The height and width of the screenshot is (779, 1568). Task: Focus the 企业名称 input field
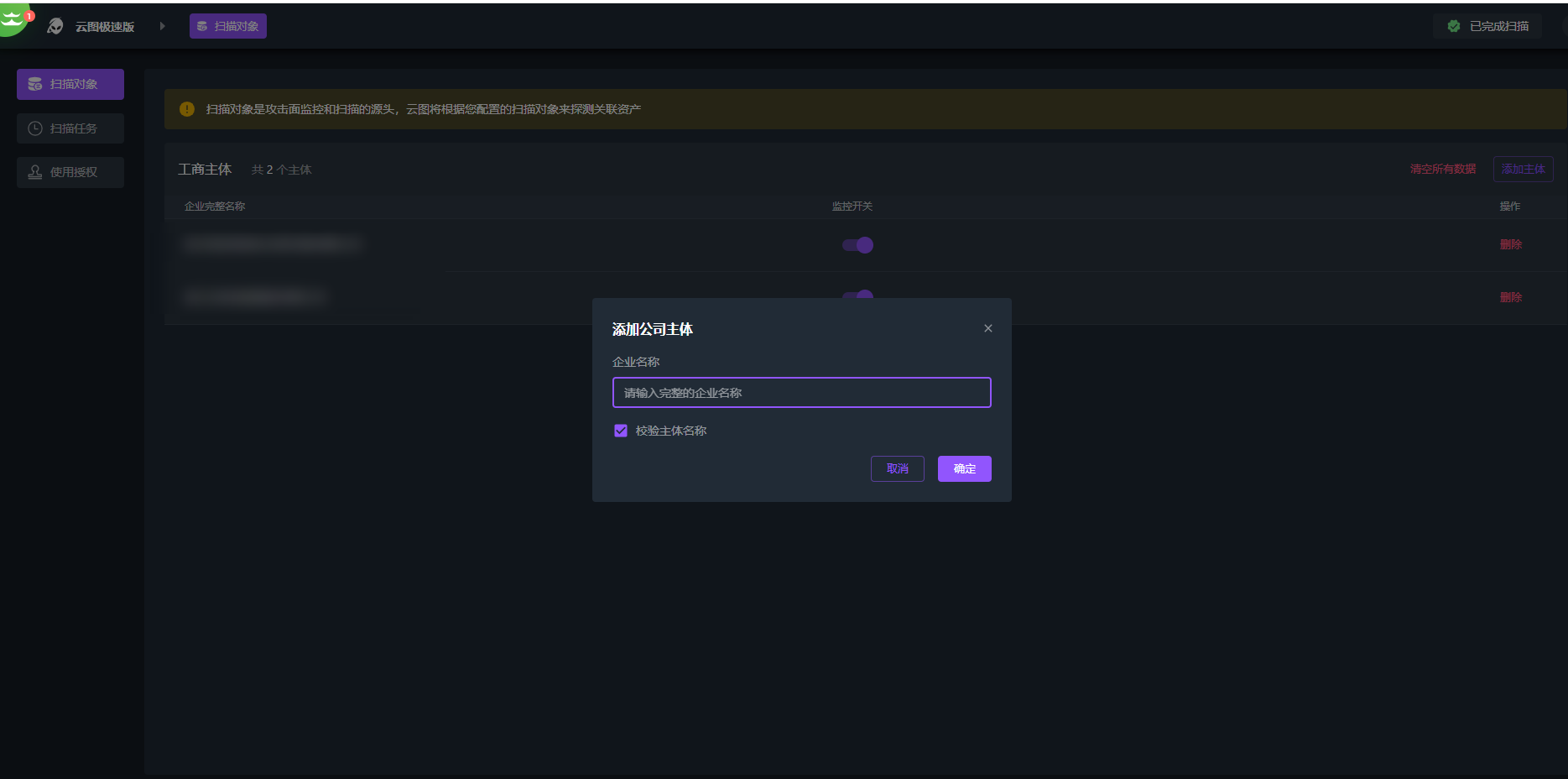[801, 393]
